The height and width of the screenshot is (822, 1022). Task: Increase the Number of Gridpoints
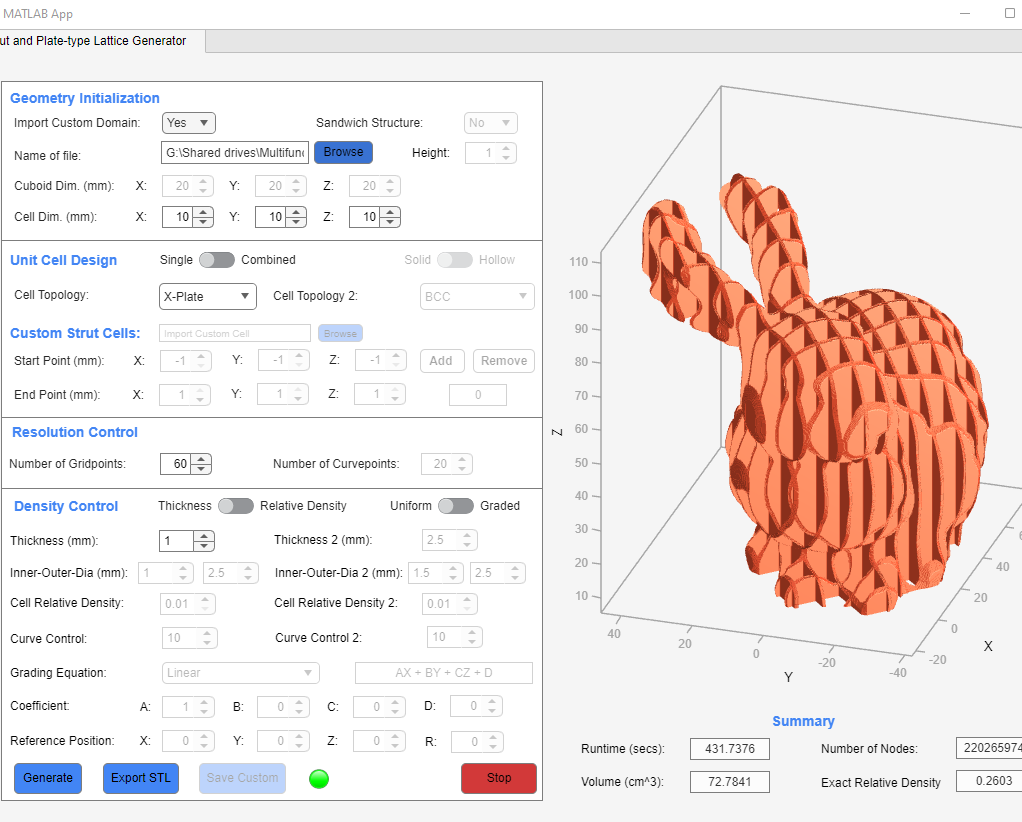(x=202, y=459)
